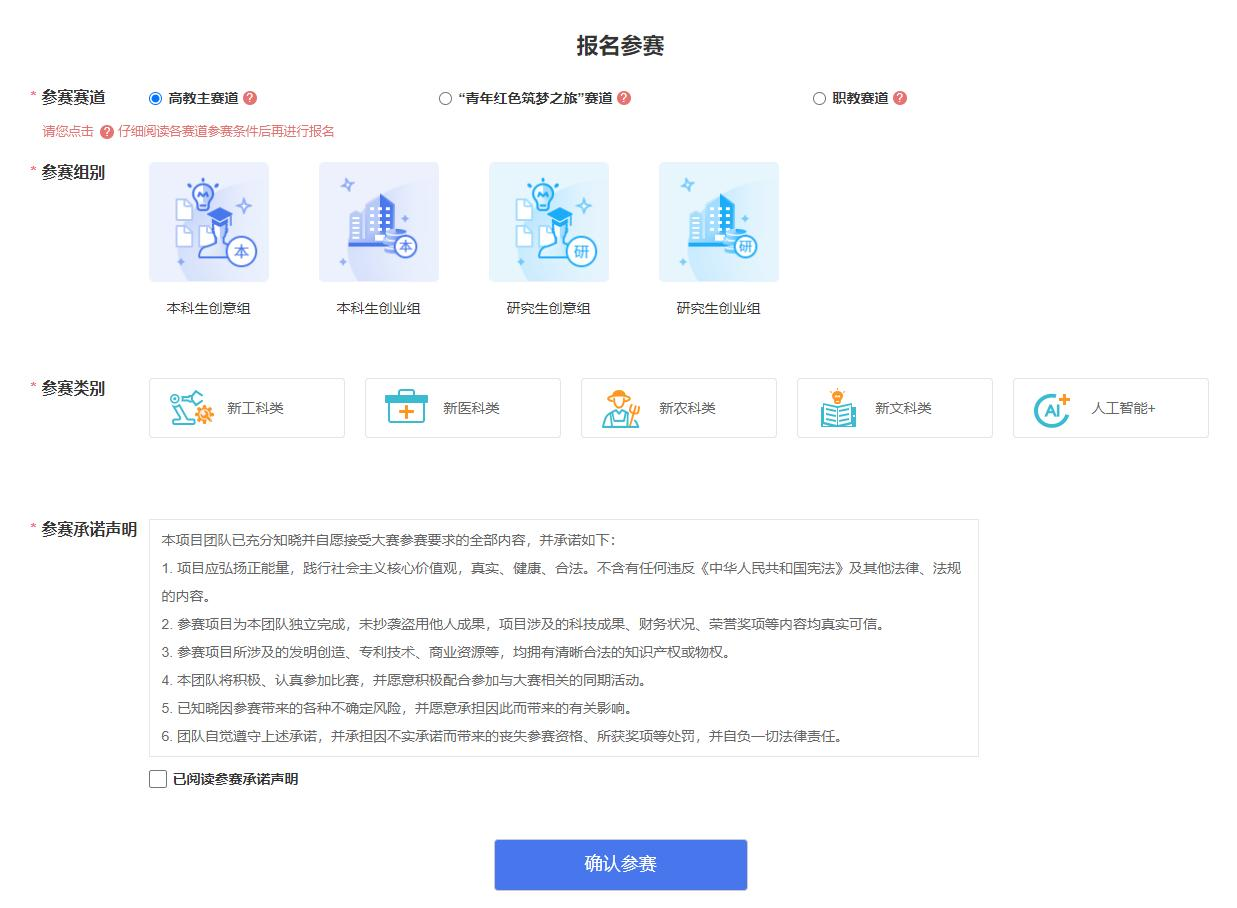The width and height of the screenshot is (1237, 908).
Task: Open help icon beside 高教主赛道
Action: (x=250, y=98)
